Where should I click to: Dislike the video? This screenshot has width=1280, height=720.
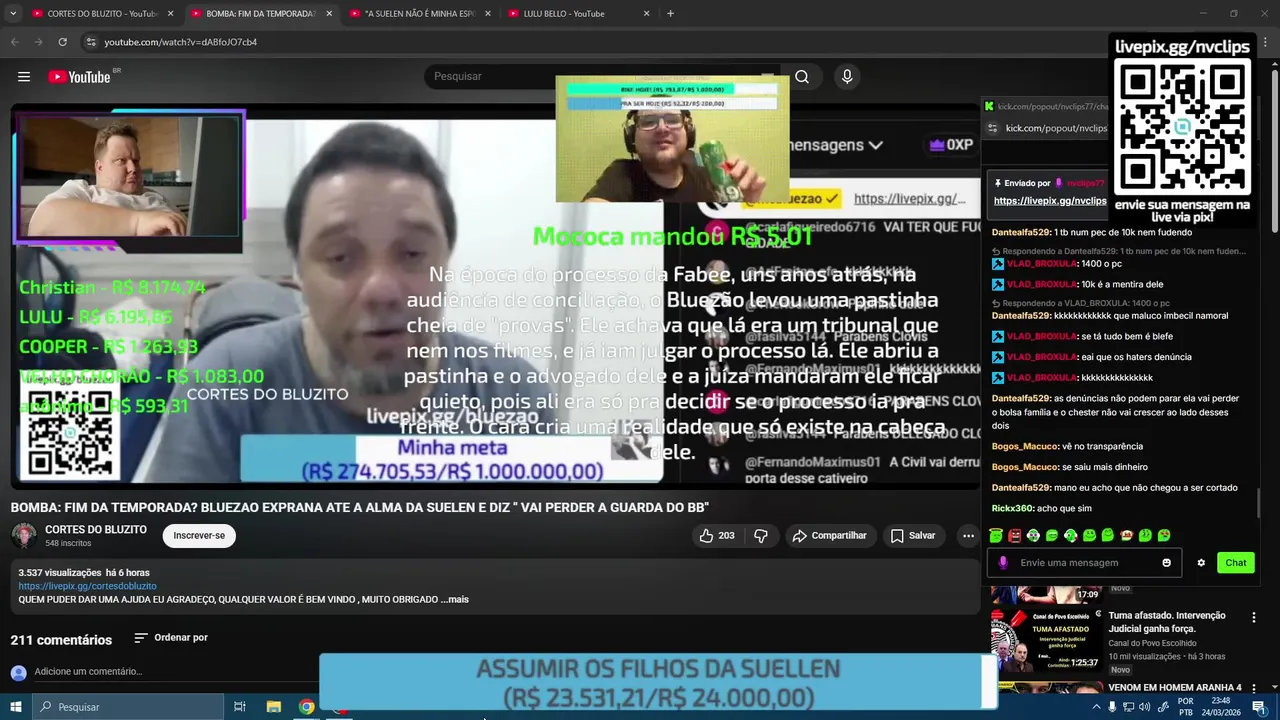pyautogui.click(x=761, y=536)
